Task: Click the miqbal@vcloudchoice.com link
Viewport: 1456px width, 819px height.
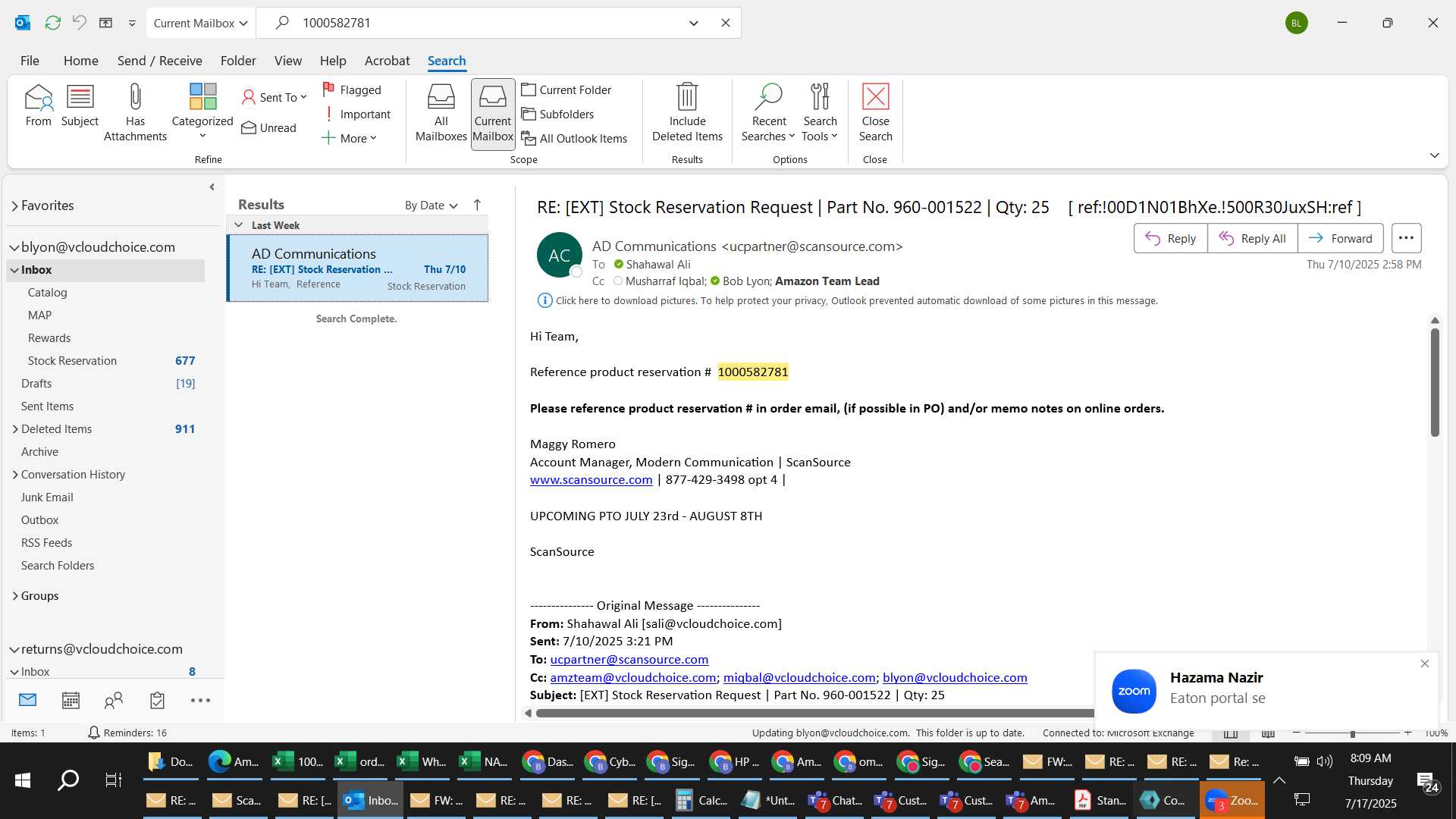Action: click(799, 678)
